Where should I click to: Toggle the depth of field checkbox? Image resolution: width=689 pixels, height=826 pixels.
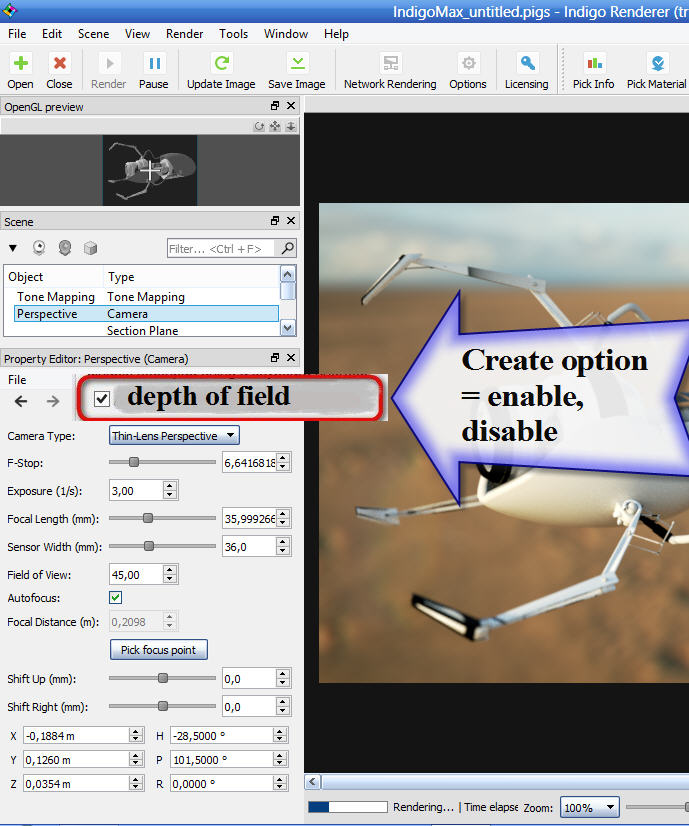pyautogui.click(x=101, y=399)
